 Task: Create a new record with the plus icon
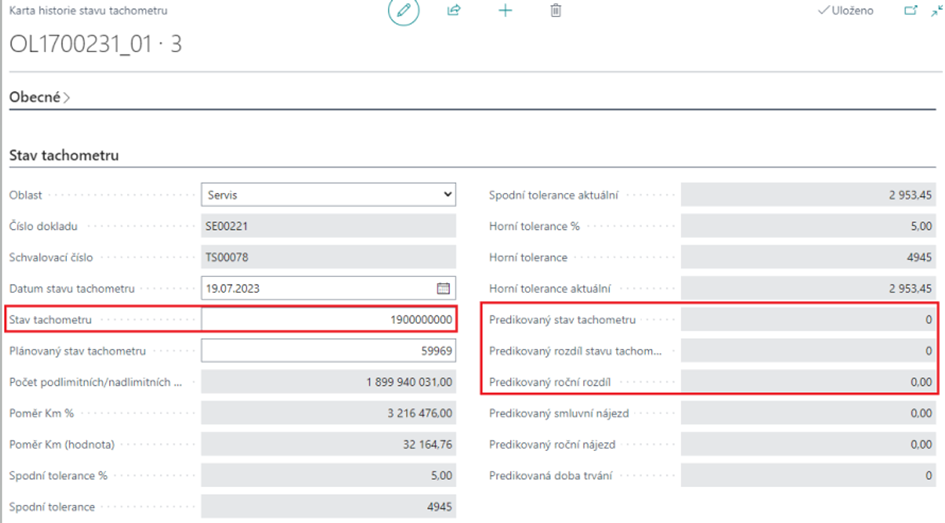[505, 11]
